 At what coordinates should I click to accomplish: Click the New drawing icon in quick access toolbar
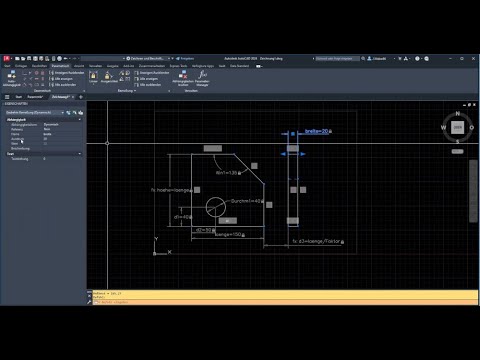pos(17,58)
